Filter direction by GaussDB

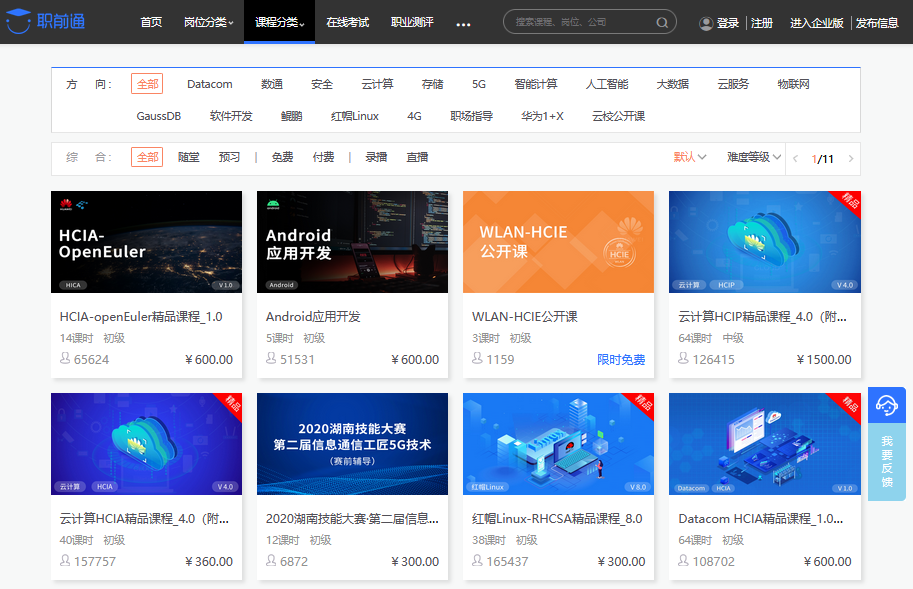pos(158,116)
